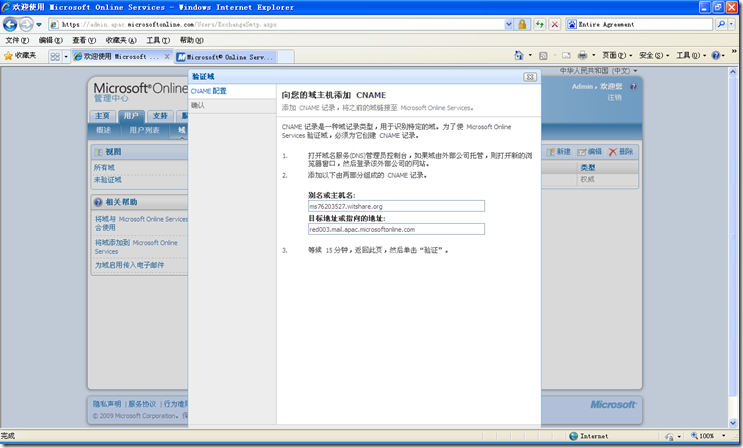
Task: Open the 收藏夹 menu in menu bar
Action: [121, 40]
